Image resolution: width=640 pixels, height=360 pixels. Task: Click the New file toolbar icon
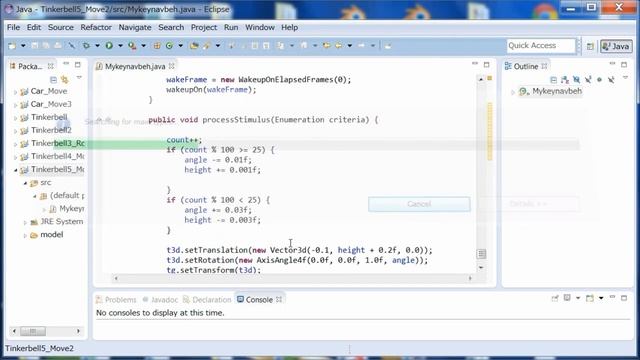tap(12, 46)
